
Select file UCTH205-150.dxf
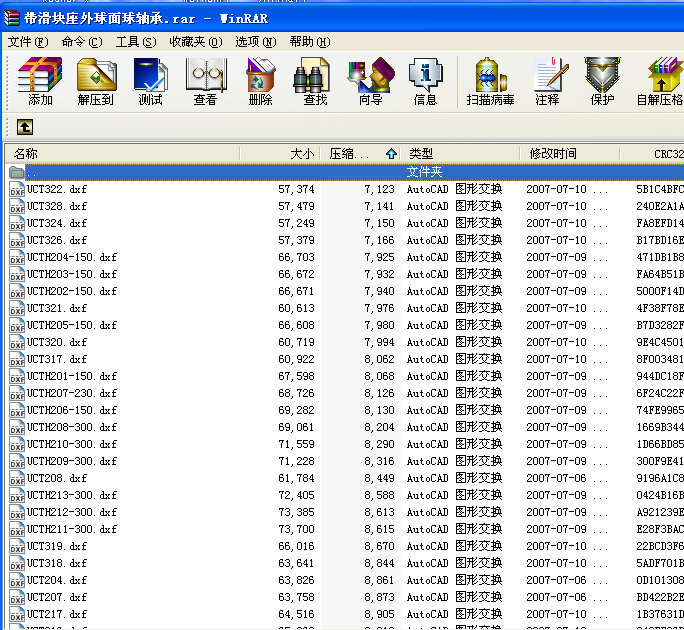pyautogui.click(x=72, y=325)
